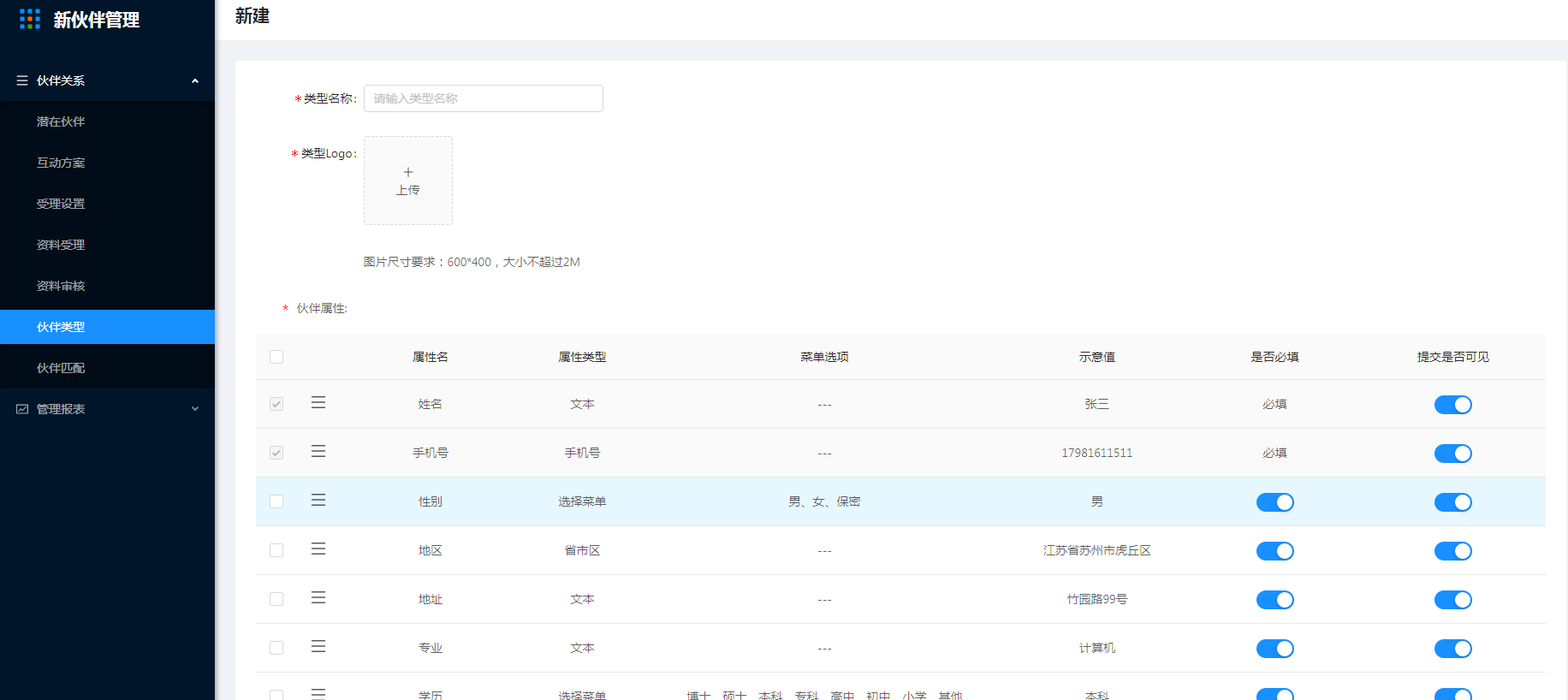Viewport: 1568px width, 700px height.
Task: Grab drag handle of 姓名 row
Action: tap(318, 402)
